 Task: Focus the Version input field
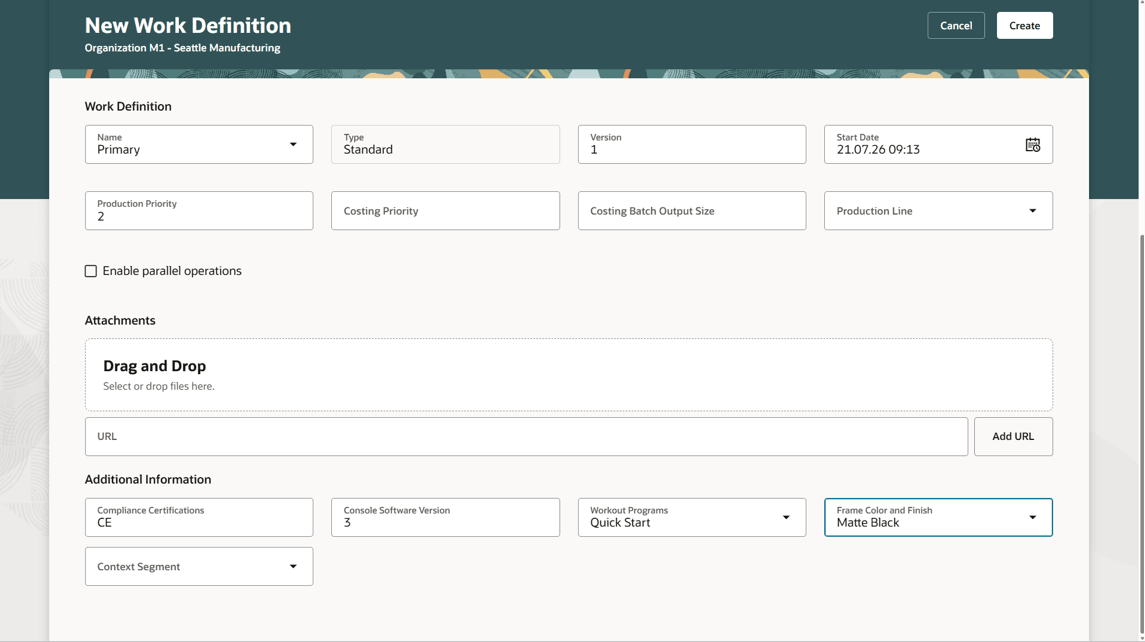(692, 145)
